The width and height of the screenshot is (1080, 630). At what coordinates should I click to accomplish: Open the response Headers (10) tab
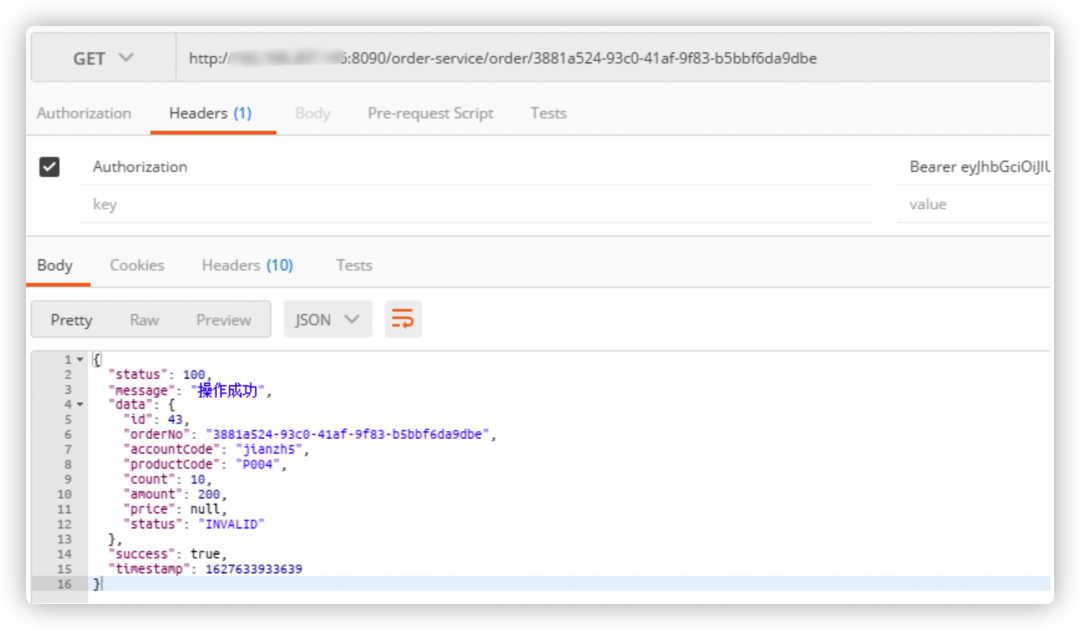pos(247,265)
